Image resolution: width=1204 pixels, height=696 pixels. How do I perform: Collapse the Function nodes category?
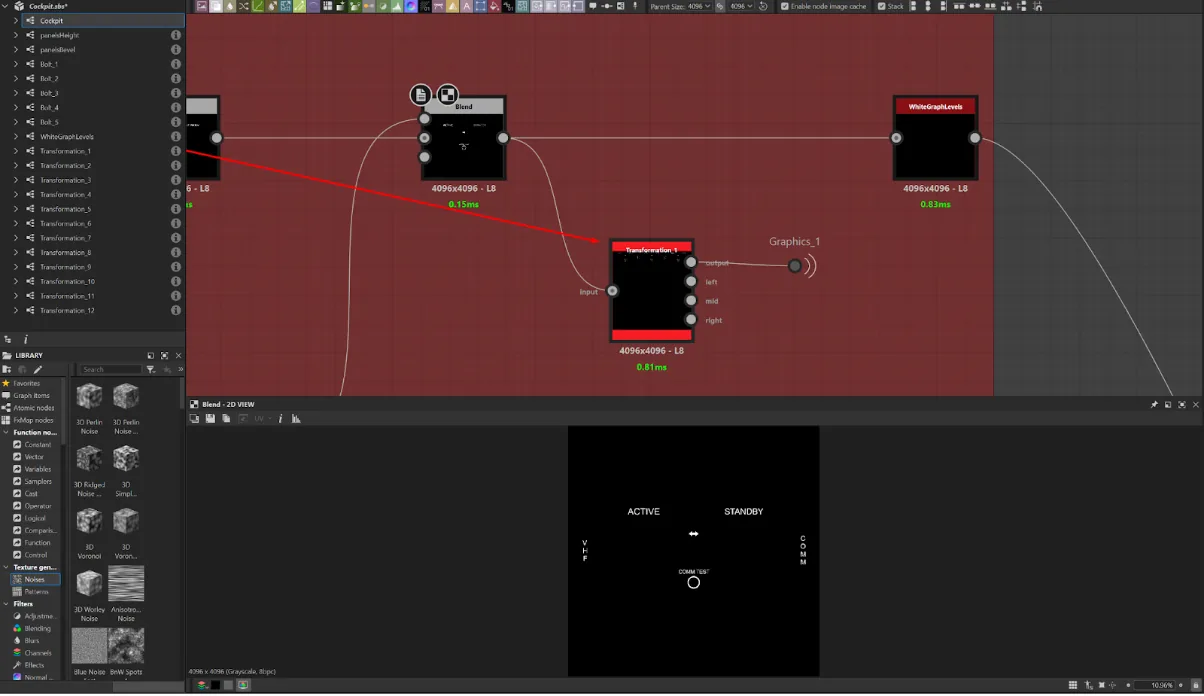[x=5, y=432]
